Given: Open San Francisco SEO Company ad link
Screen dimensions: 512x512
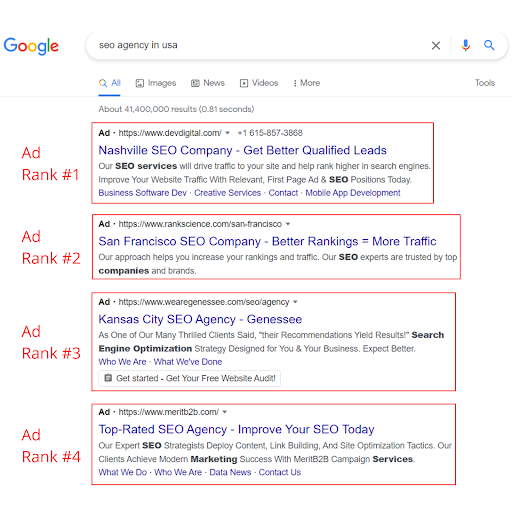Looking at the screenshot, I should tap(267, 241).
